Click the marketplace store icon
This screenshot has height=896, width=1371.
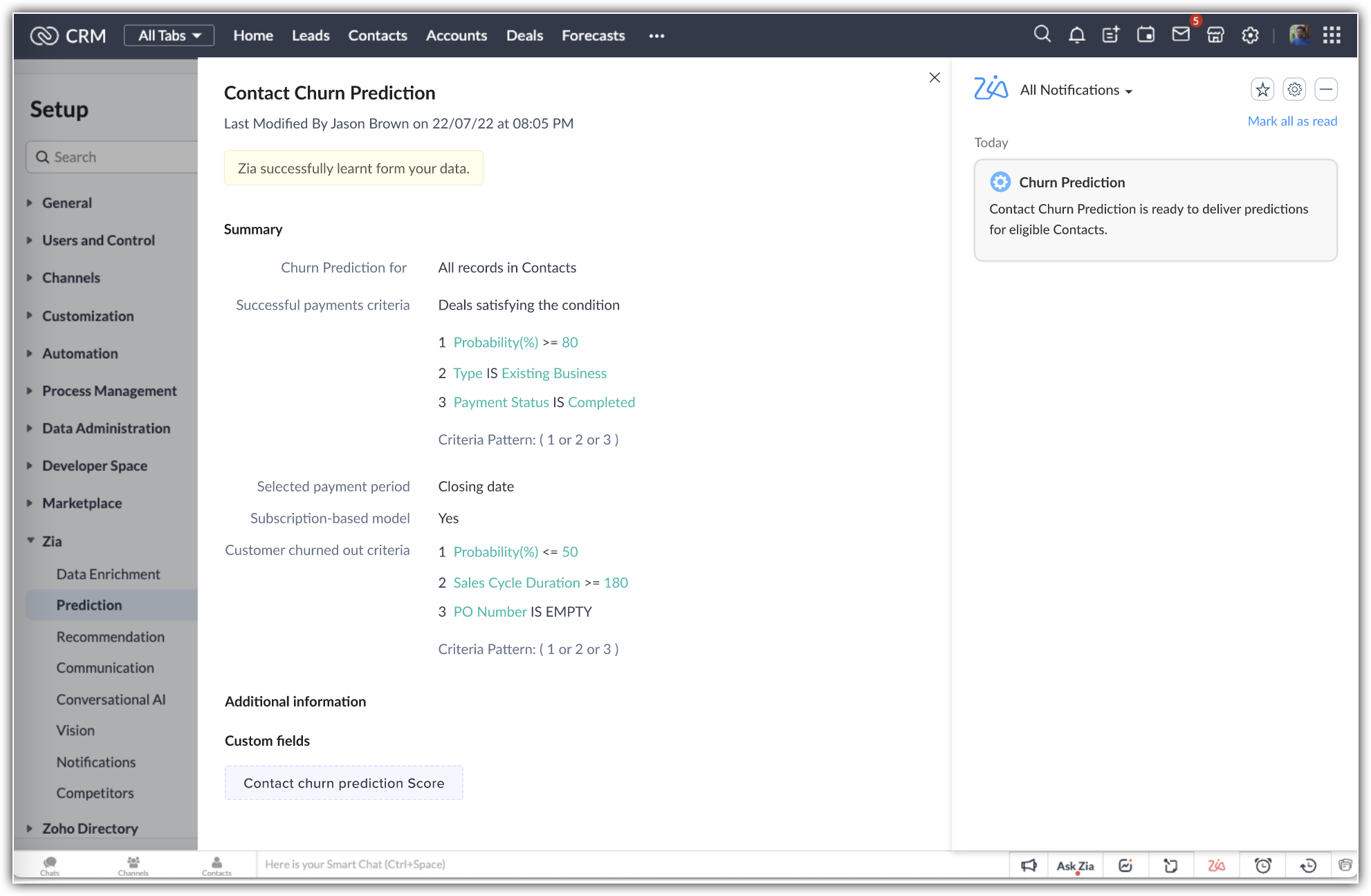[x=1215, y=35]
